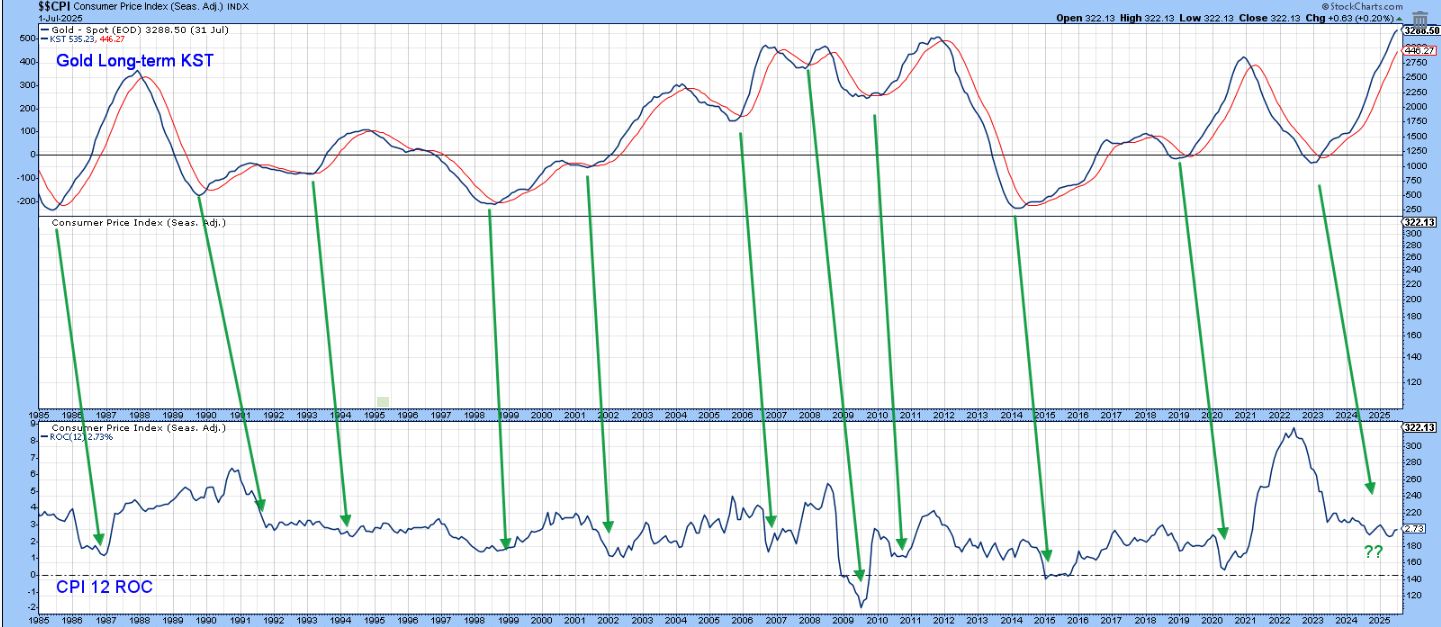This screenshot has height=627, width=1441.
Task: Click the red 446.27 KST signal label
Action: [x=1419, y=50]
